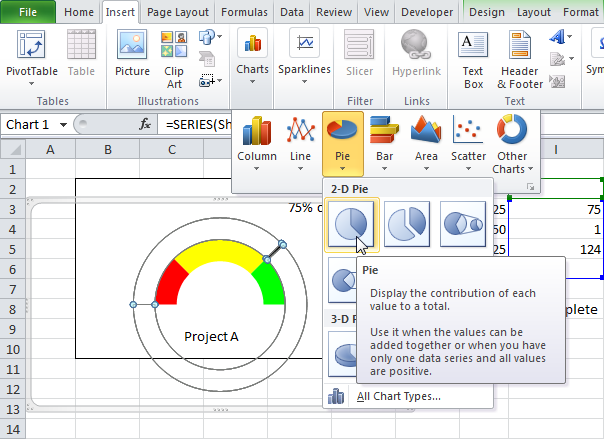Open the File menu tab
Image resolution: width=604 pixels, height=439 pixels.
click(28, 12)
